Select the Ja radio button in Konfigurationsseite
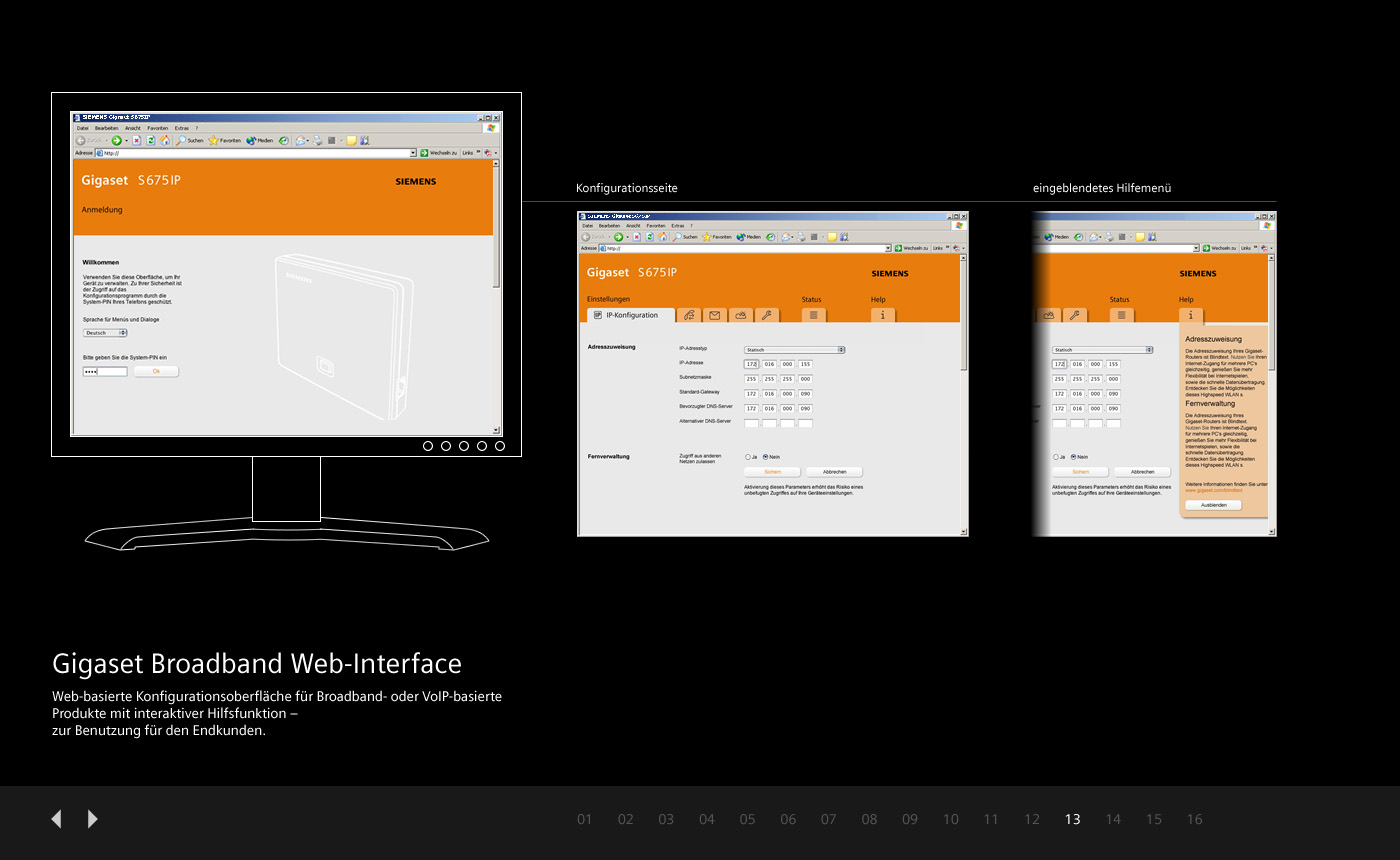Image resolution: width=1400 pixels, height=860 pixels. [748, 457]
